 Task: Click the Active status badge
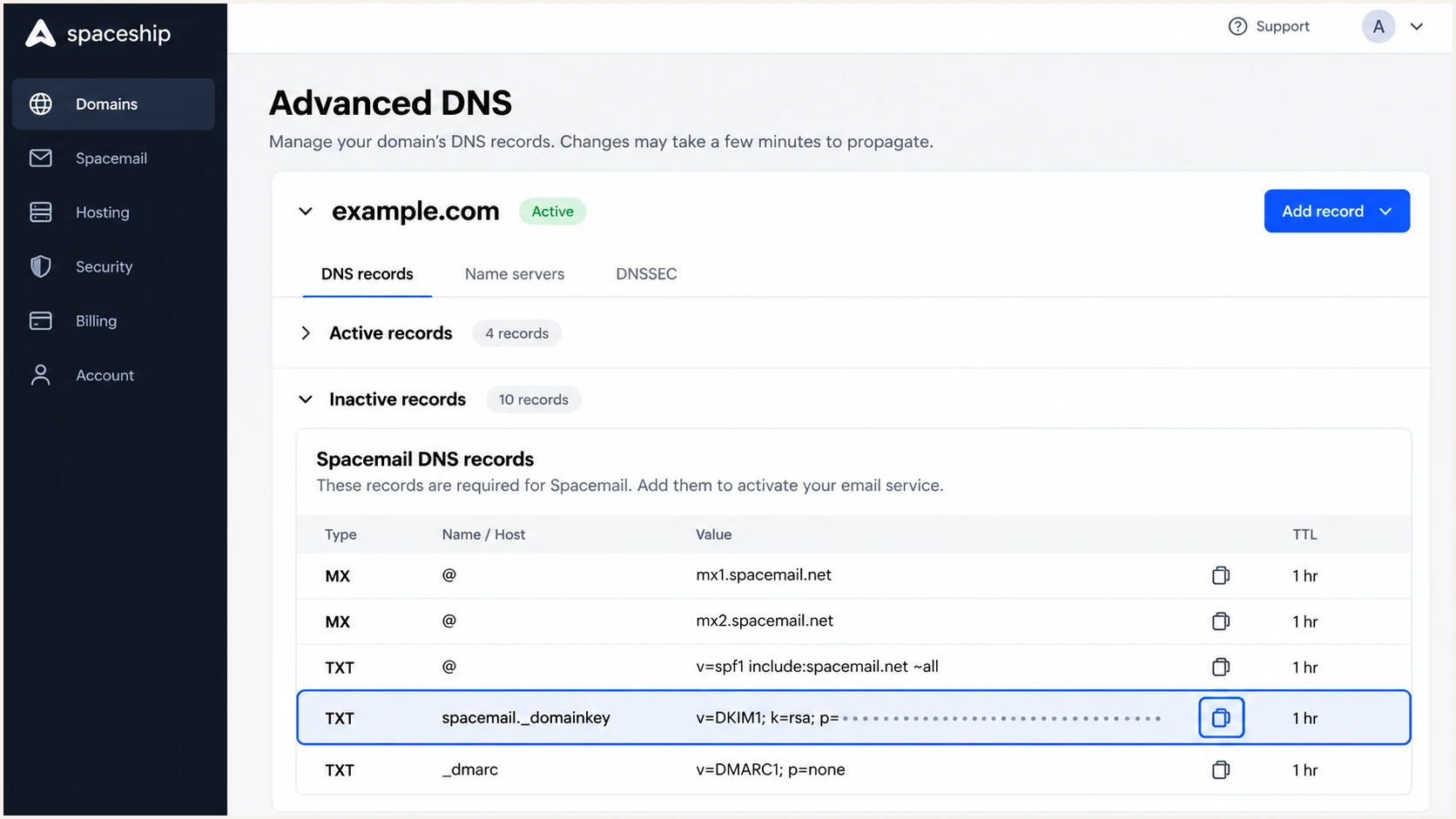[553, 211]
